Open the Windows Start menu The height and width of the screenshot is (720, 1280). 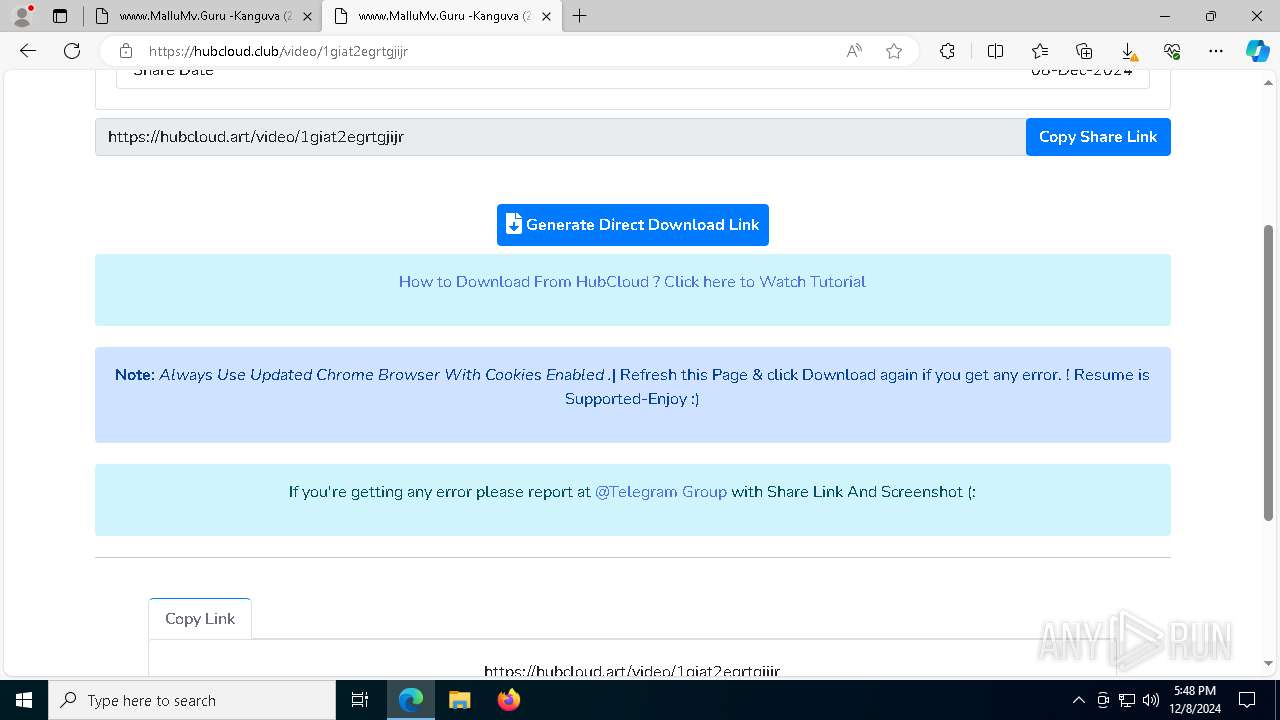(x=24, y=700)
